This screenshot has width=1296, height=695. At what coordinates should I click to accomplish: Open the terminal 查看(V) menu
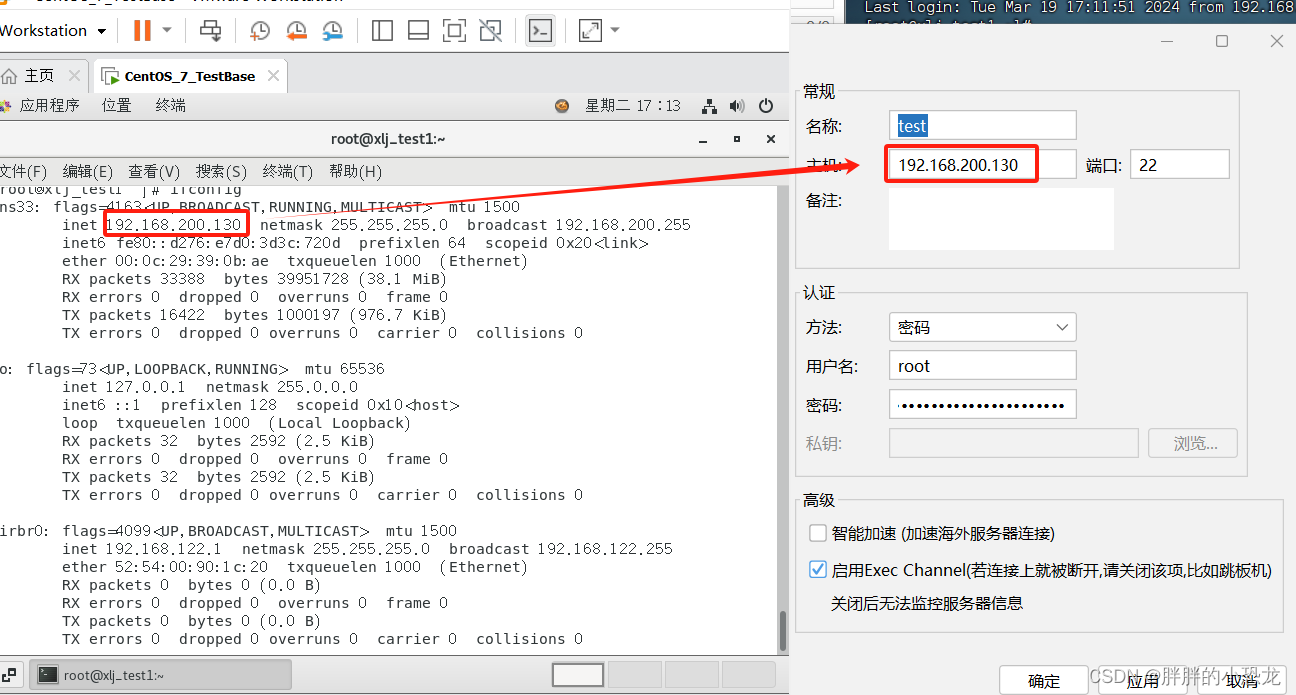154,172
